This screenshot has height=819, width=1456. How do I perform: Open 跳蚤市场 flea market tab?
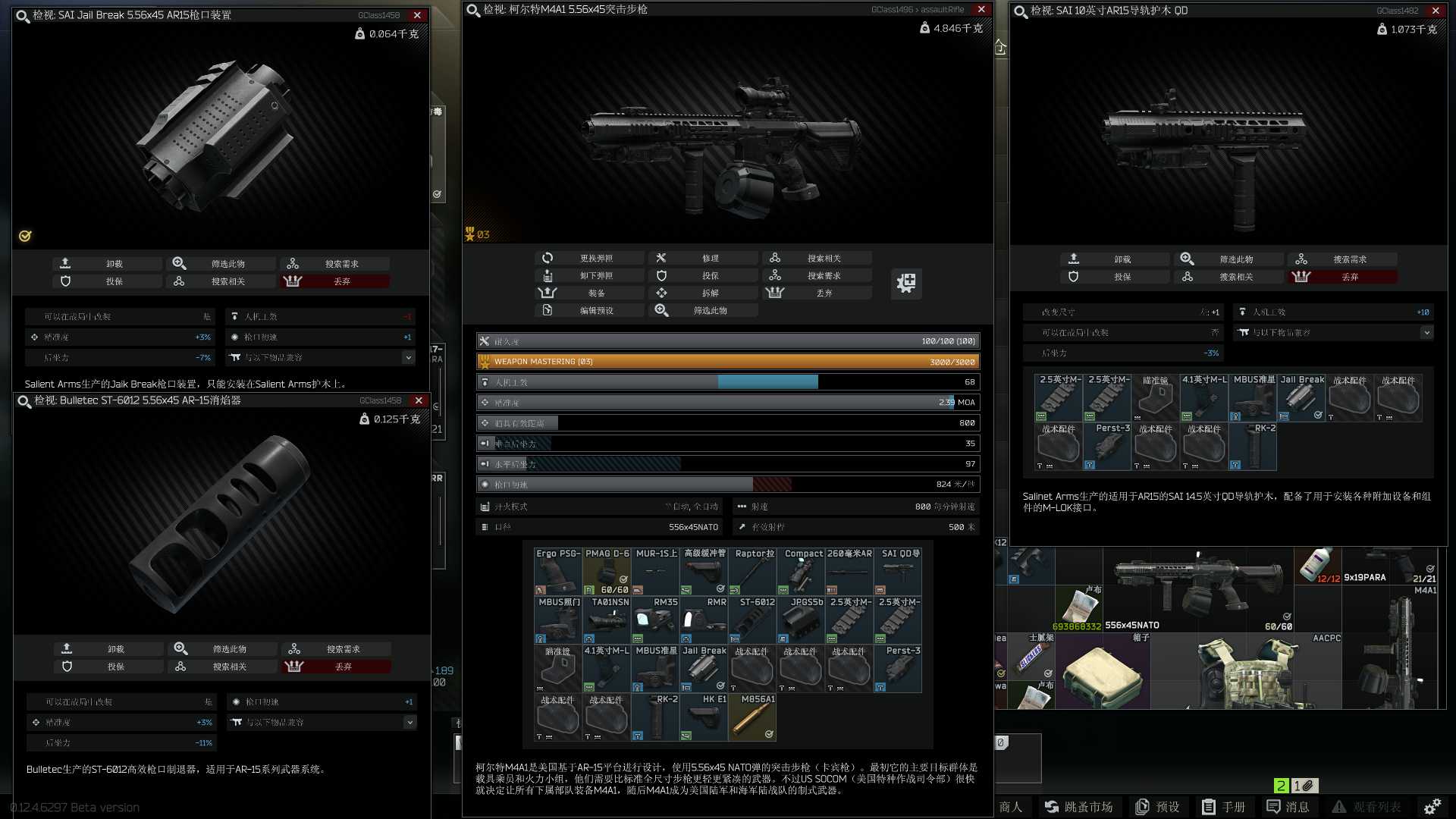click(1078, 807)
